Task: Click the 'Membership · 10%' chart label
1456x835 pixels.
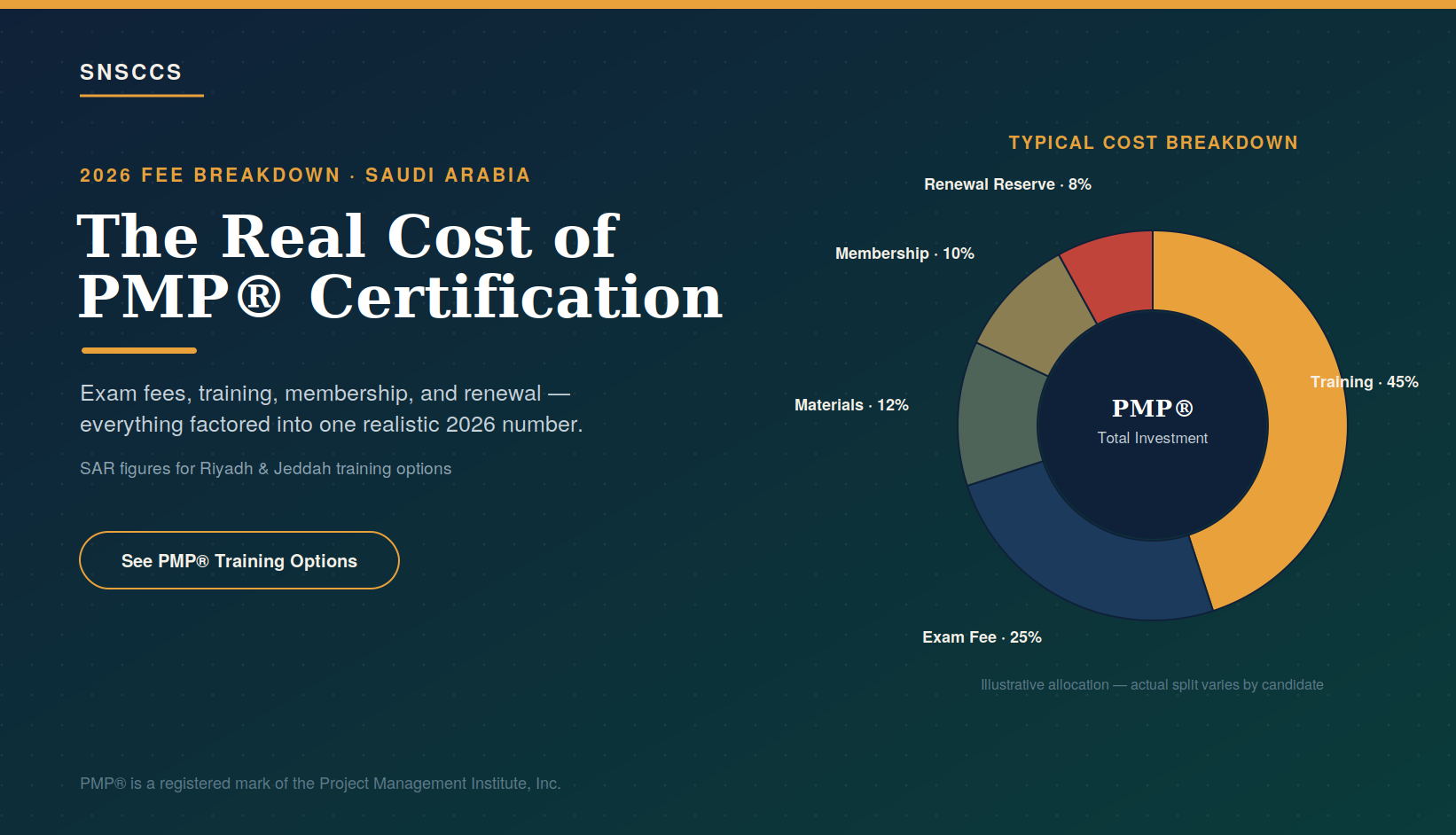Action: tap(904, 254)
